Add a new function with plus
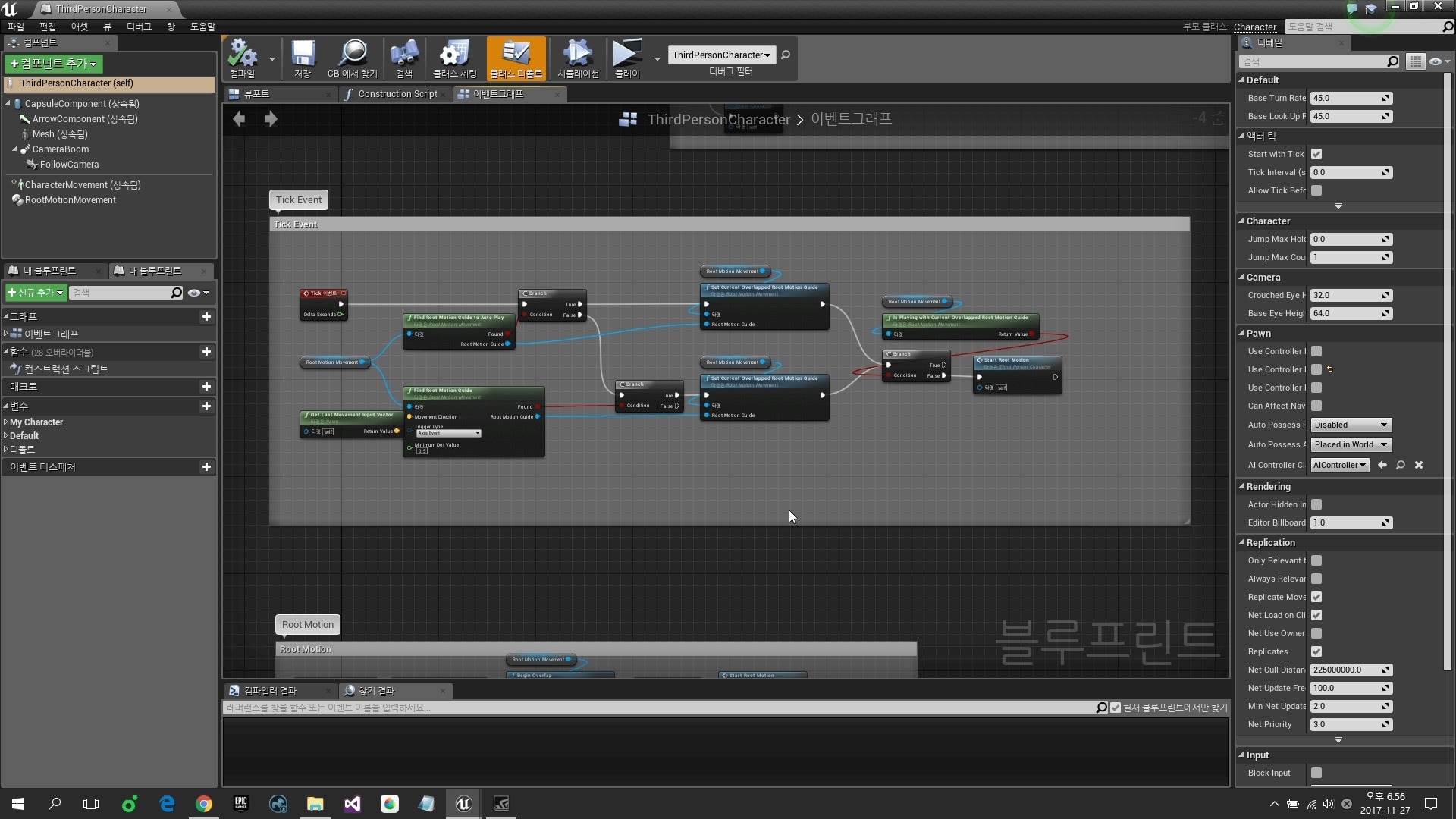This screenshot has width=1456, height=819. [x=206, y=352]
